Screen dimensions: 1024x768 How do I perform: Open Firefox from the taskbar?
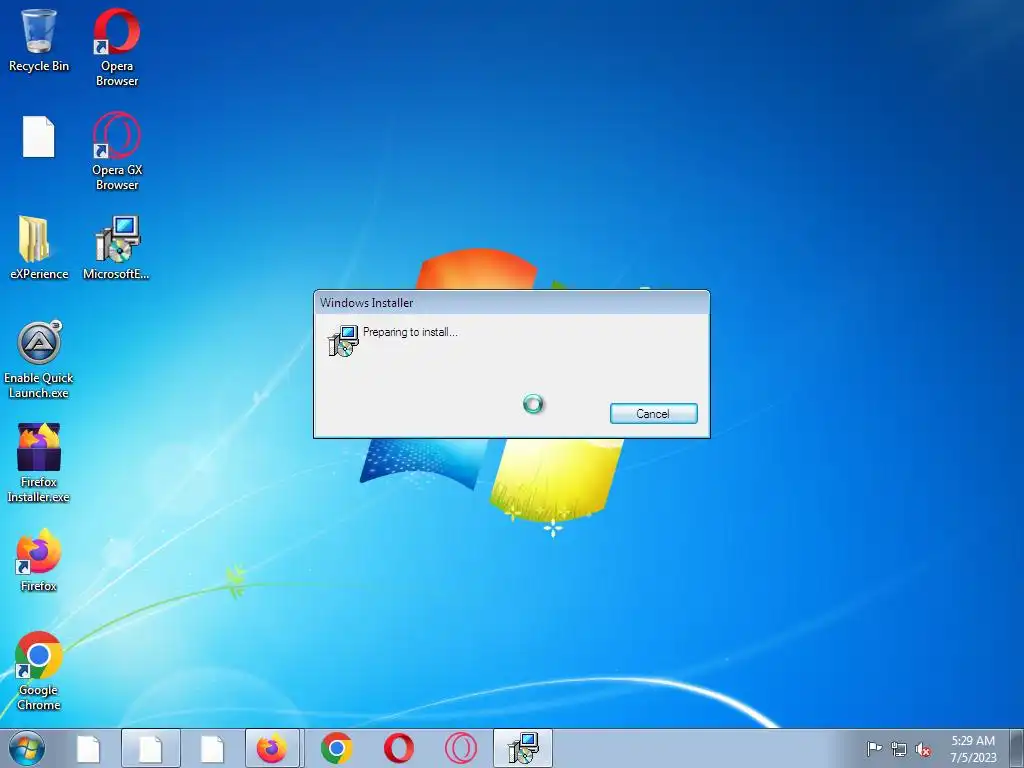(272, 748)
